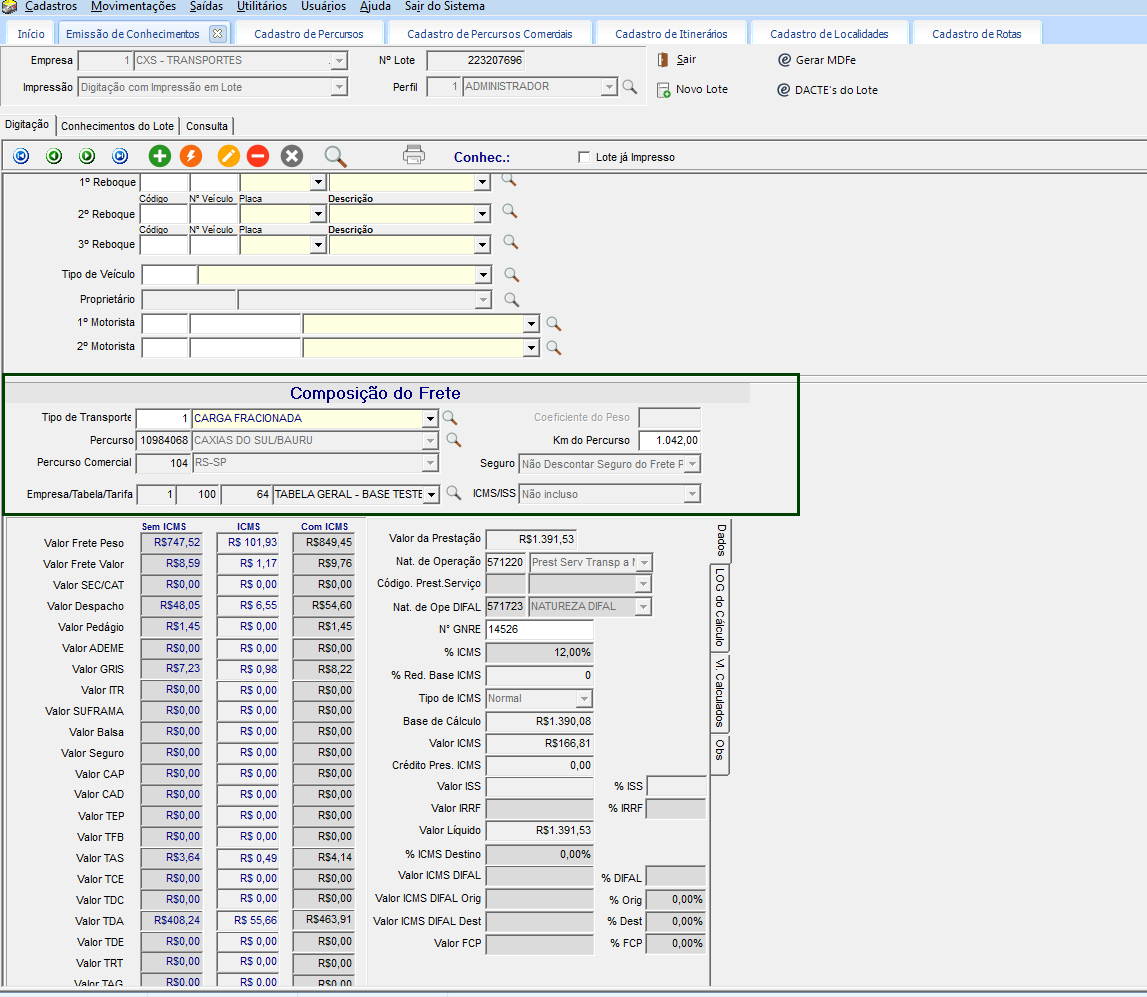Image resolution: width=1147 pixels, height=997 pixels.
Task: Open the Movimentações menu
Action: (x=133, y=6)
